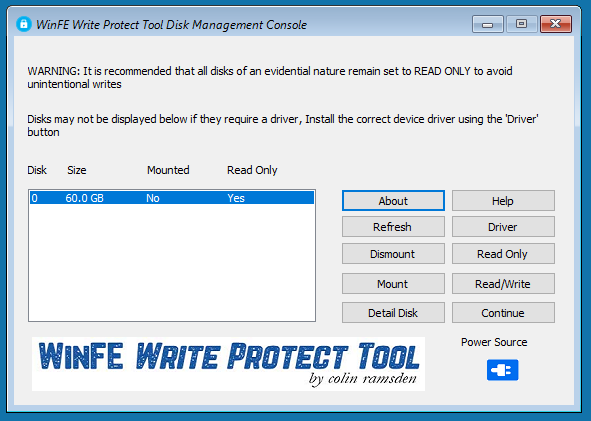The width and height of the screenshot is (591, 421).
Task: Close the WinFE console window
Action: (x=556, y=24)
